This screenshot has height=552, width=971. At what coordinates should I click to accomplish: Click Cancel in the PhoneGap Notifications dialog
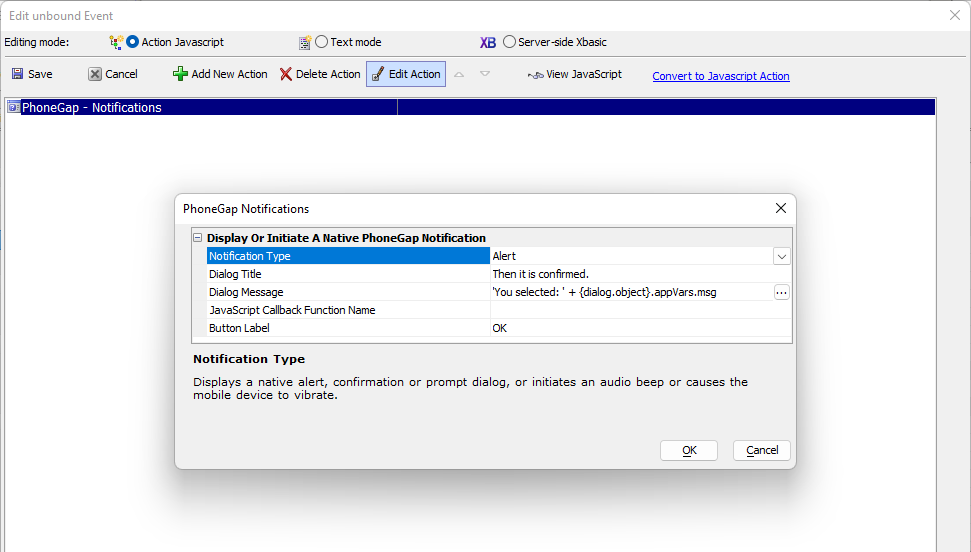(x=762, y=450)
